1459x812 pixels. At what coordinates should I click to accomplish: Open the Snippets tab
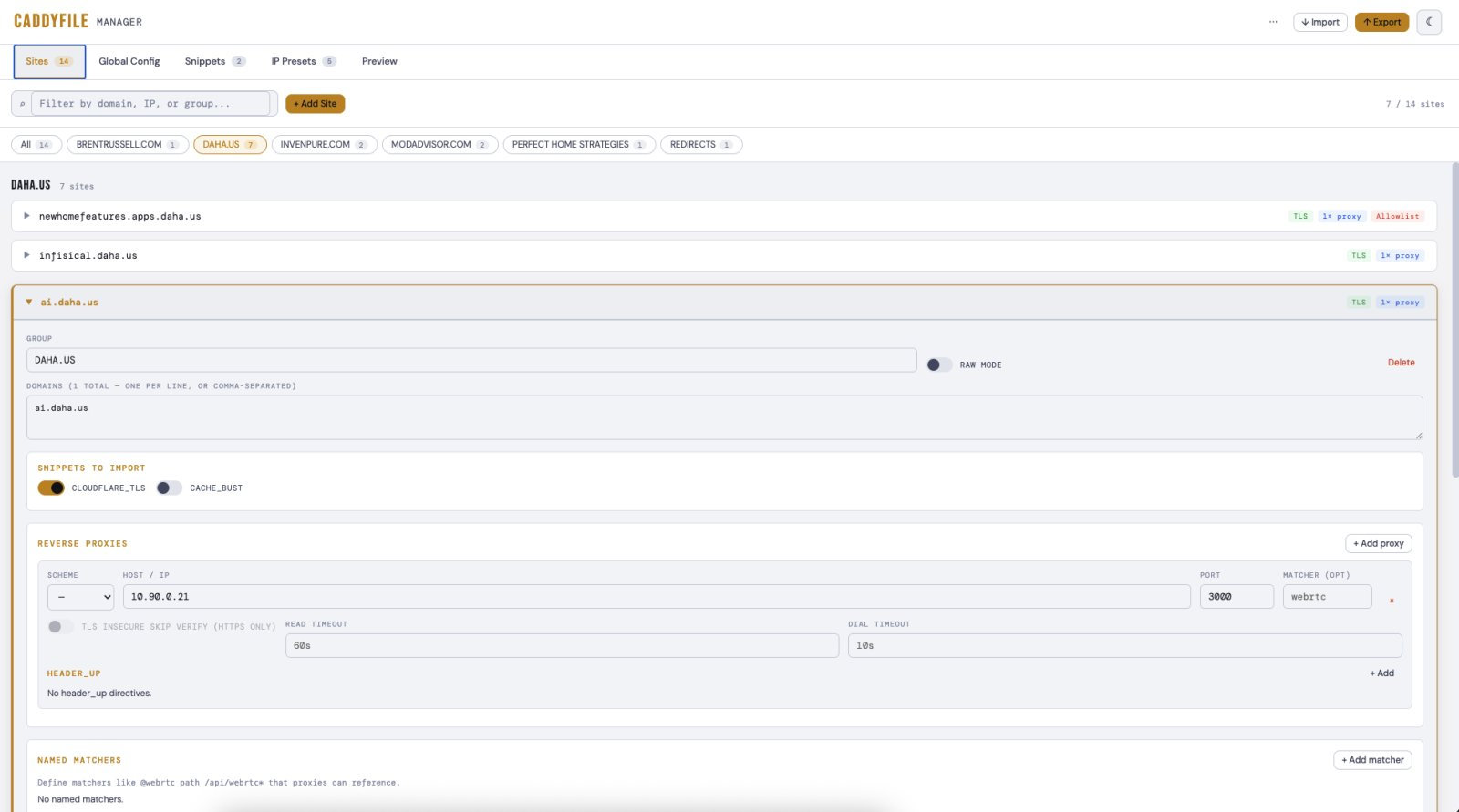click(x=215, y=61)
